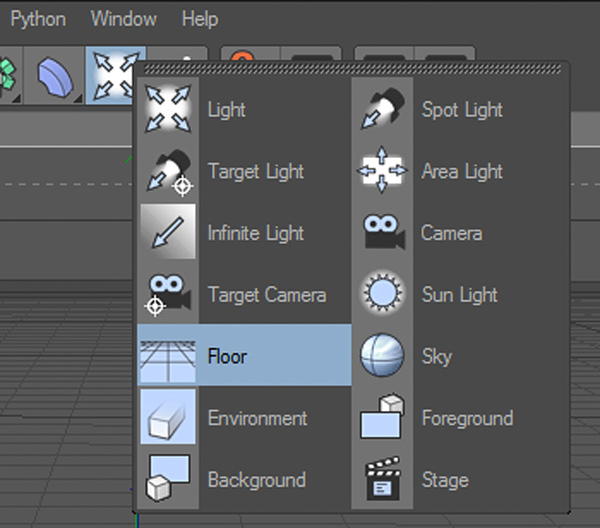
Task: Click the Stage clapperboard icon
Action: (382, 478)
